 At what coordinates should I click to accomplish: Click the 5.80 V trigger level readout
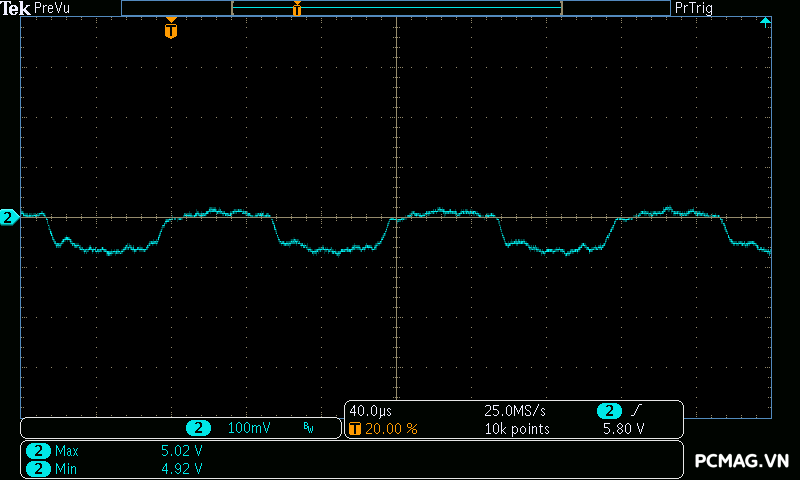coord(623,428)
